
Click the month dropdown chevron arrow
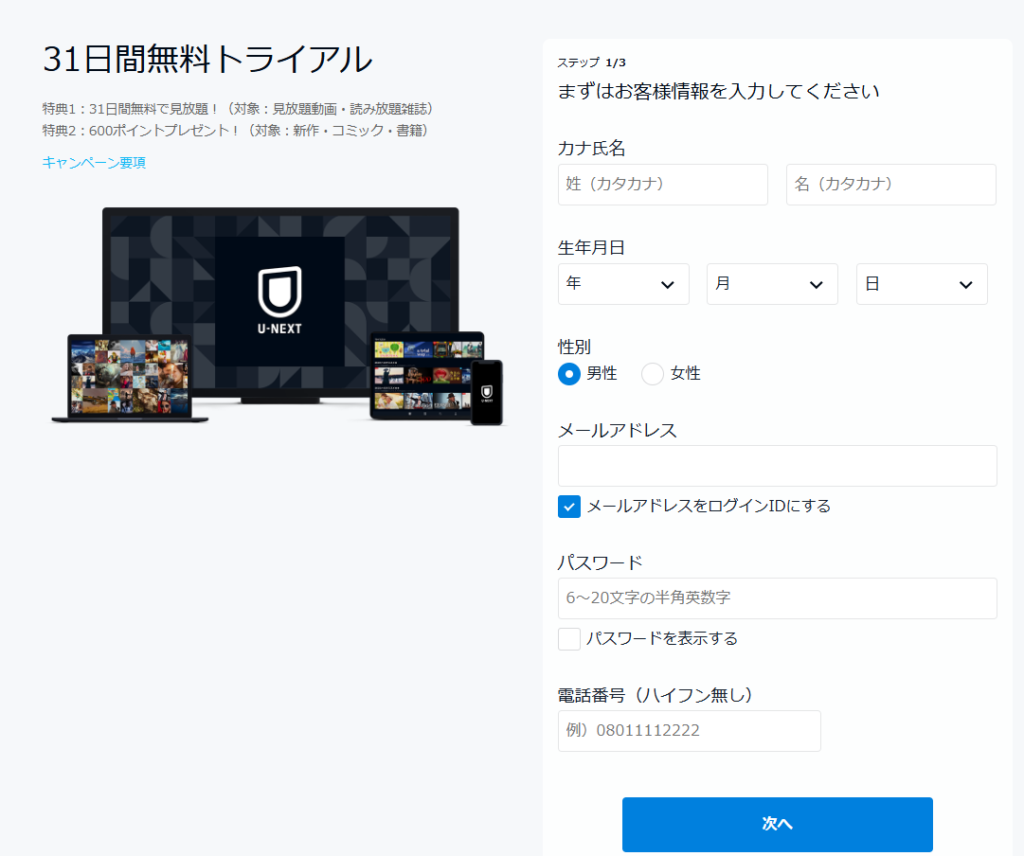click(x=816, y=285)
